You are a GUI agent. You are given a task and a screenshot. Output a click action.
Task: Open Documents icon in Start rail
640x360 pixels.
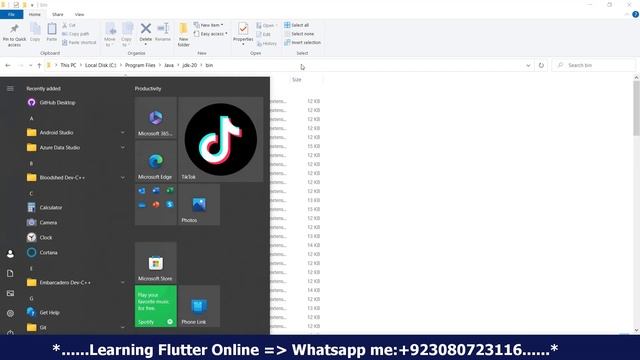pyautogui.click(x=10, y=273)
